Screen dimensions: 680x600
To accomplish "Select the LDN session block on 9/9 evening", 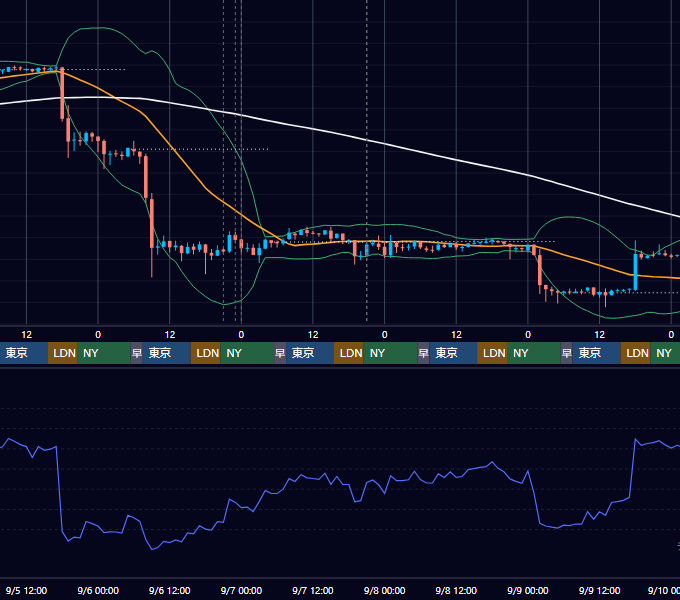I will point(635,353).
